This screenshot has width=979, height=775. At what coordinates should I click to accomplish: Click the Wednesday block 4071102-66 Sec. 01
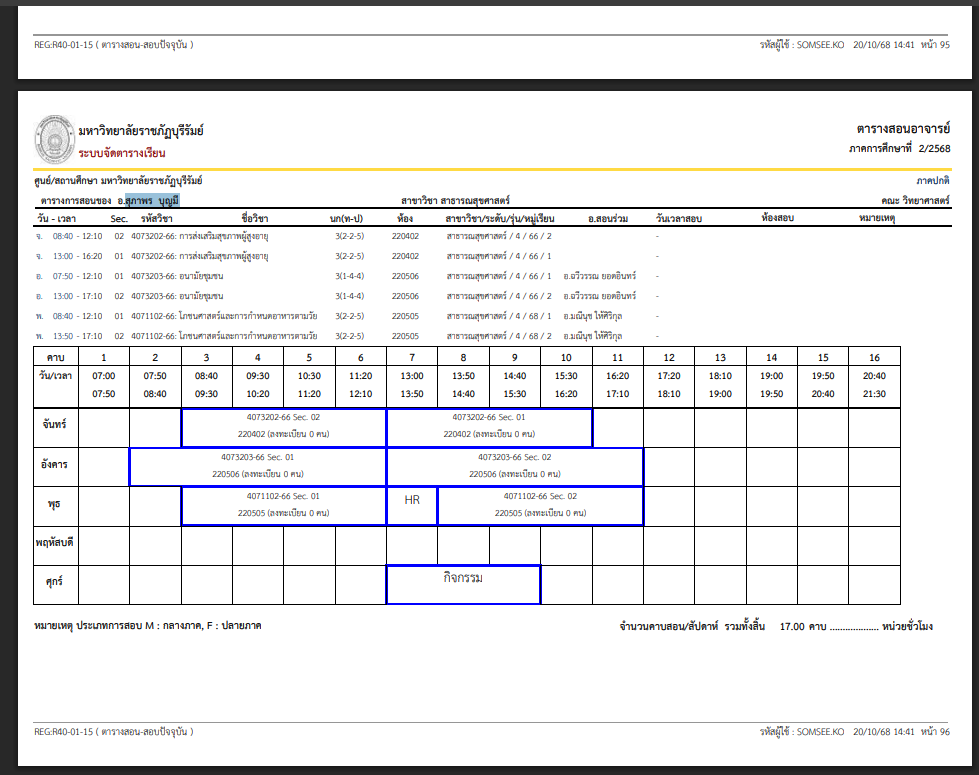pyautogui.click(x=283, y=506)
